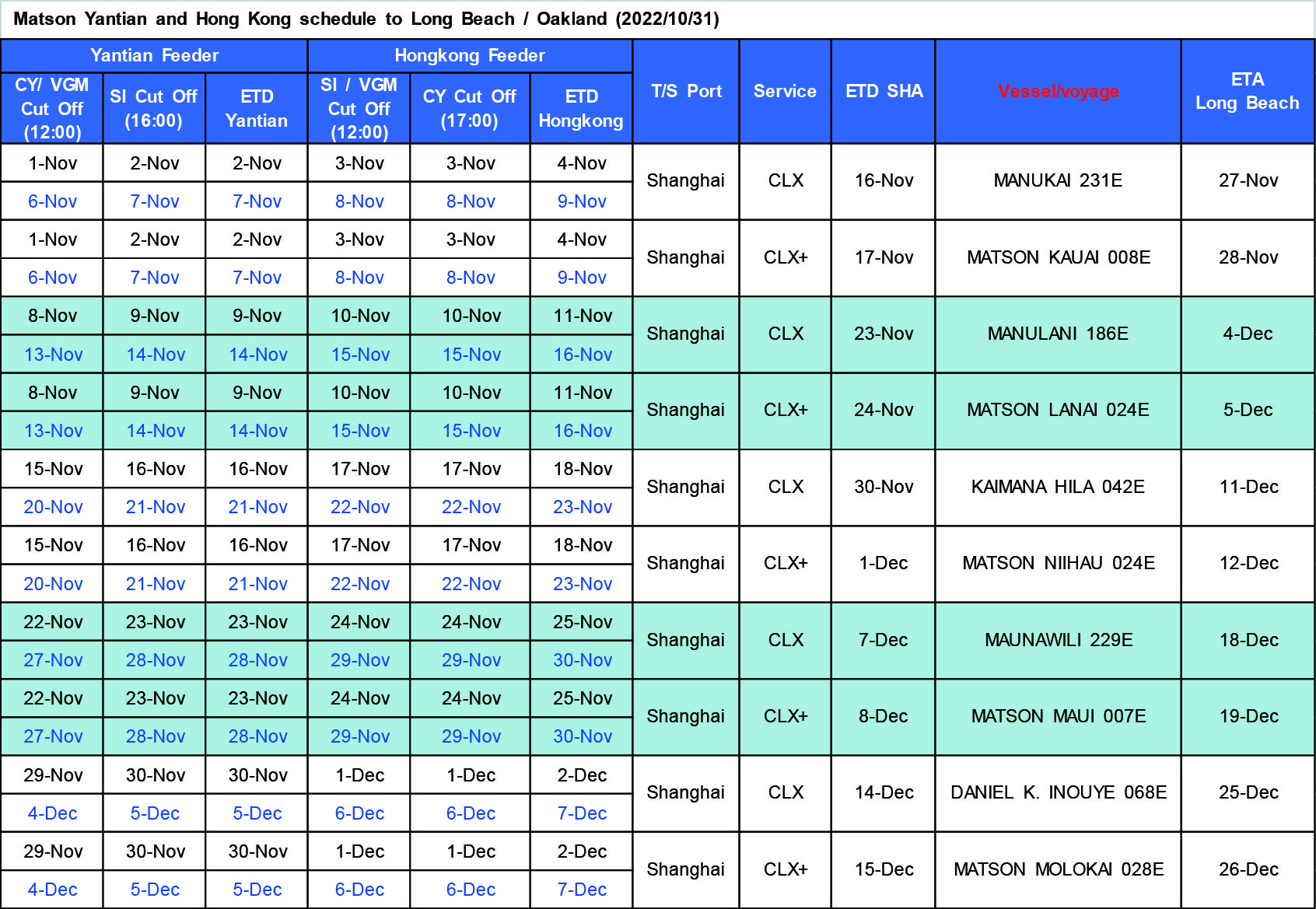Click the red Vessel/voyage header
Viewport: 1316px width, 909px height.
pyautogui.click(x=1058, y=92)
